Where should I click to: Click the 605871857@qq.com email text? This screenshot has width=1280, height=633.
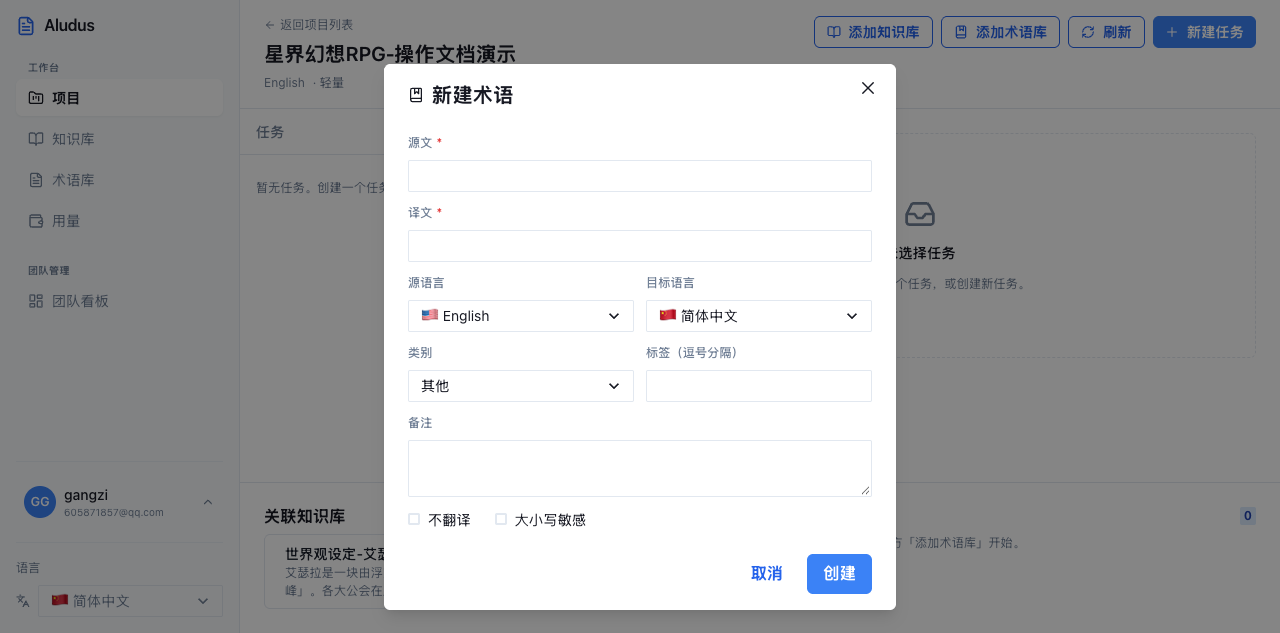click(113, 512)
